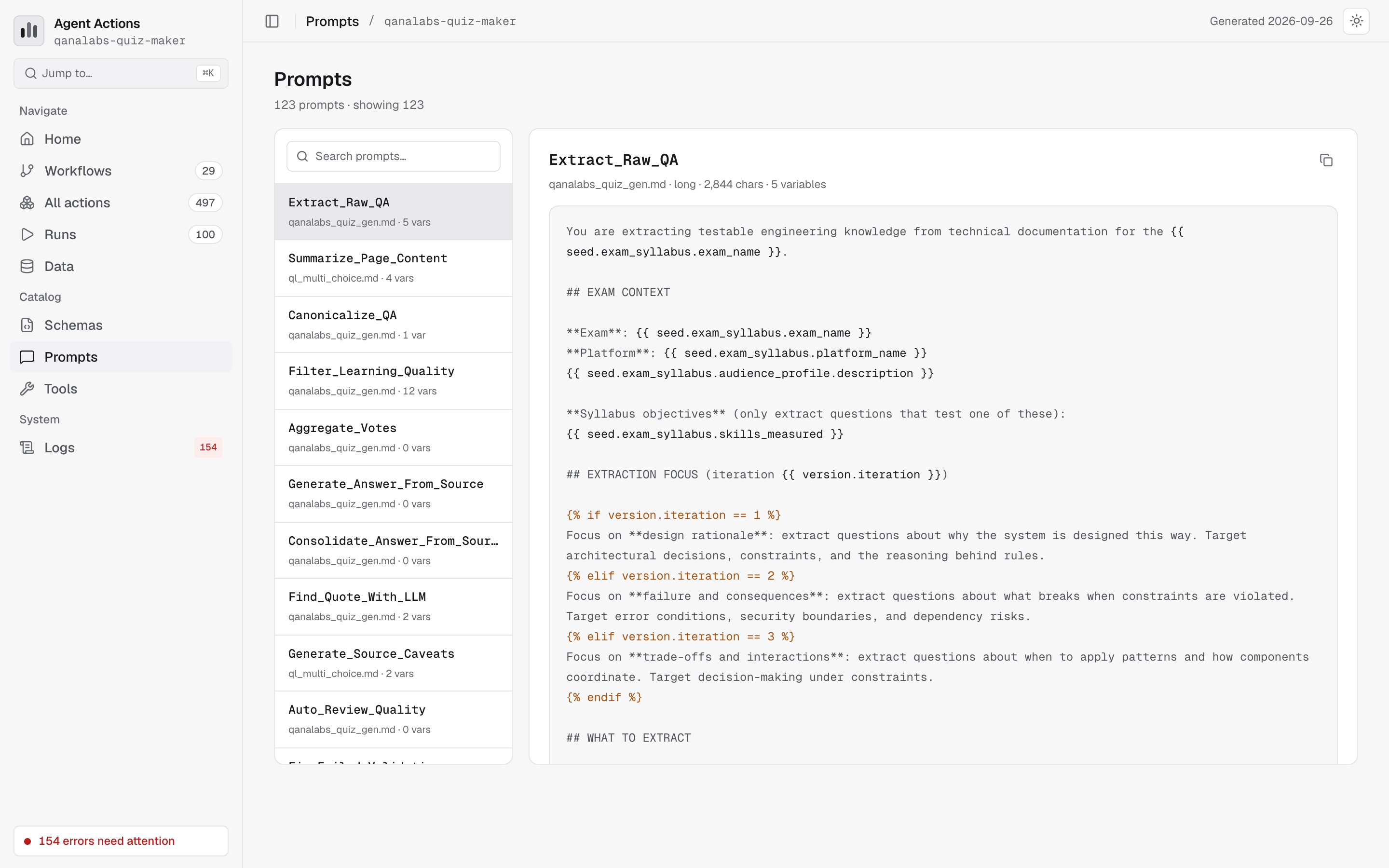The width and height of the screenshot is (1389, 868).
Task: Open the Generate_Answer_From_Source prompt
Action: click(x=393, y=494)
